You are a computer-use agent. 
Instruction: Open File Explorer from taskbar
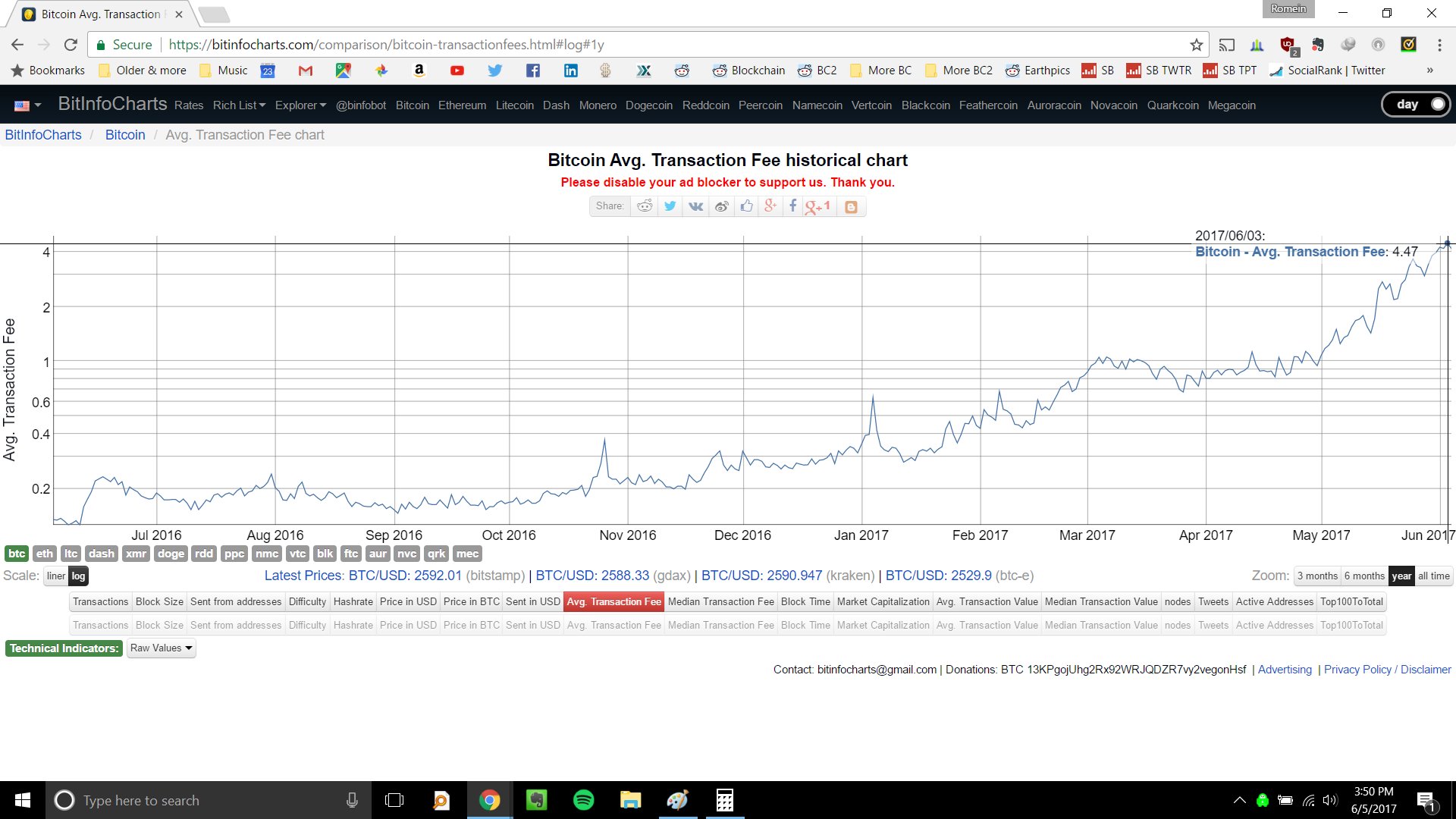[x=630, y=800]
